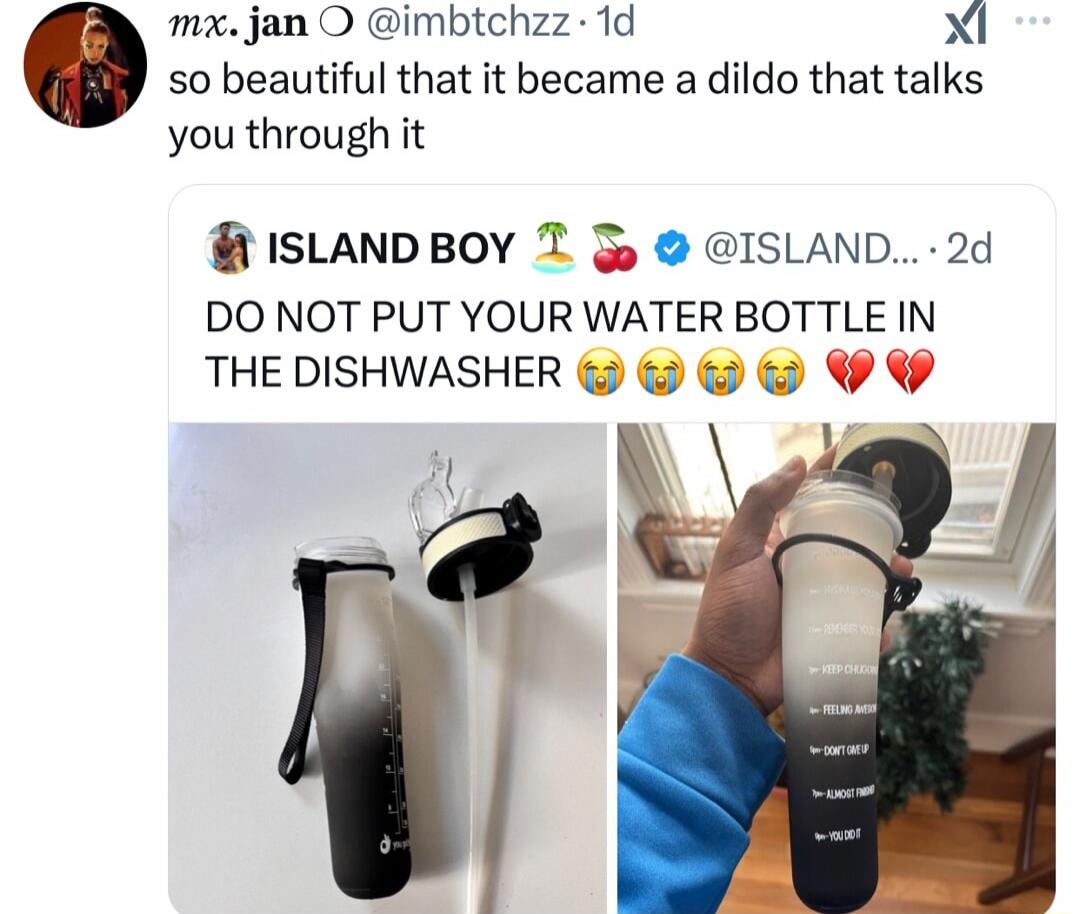
Task: Click the first crying face emoji
Action: tap(600, 372)
